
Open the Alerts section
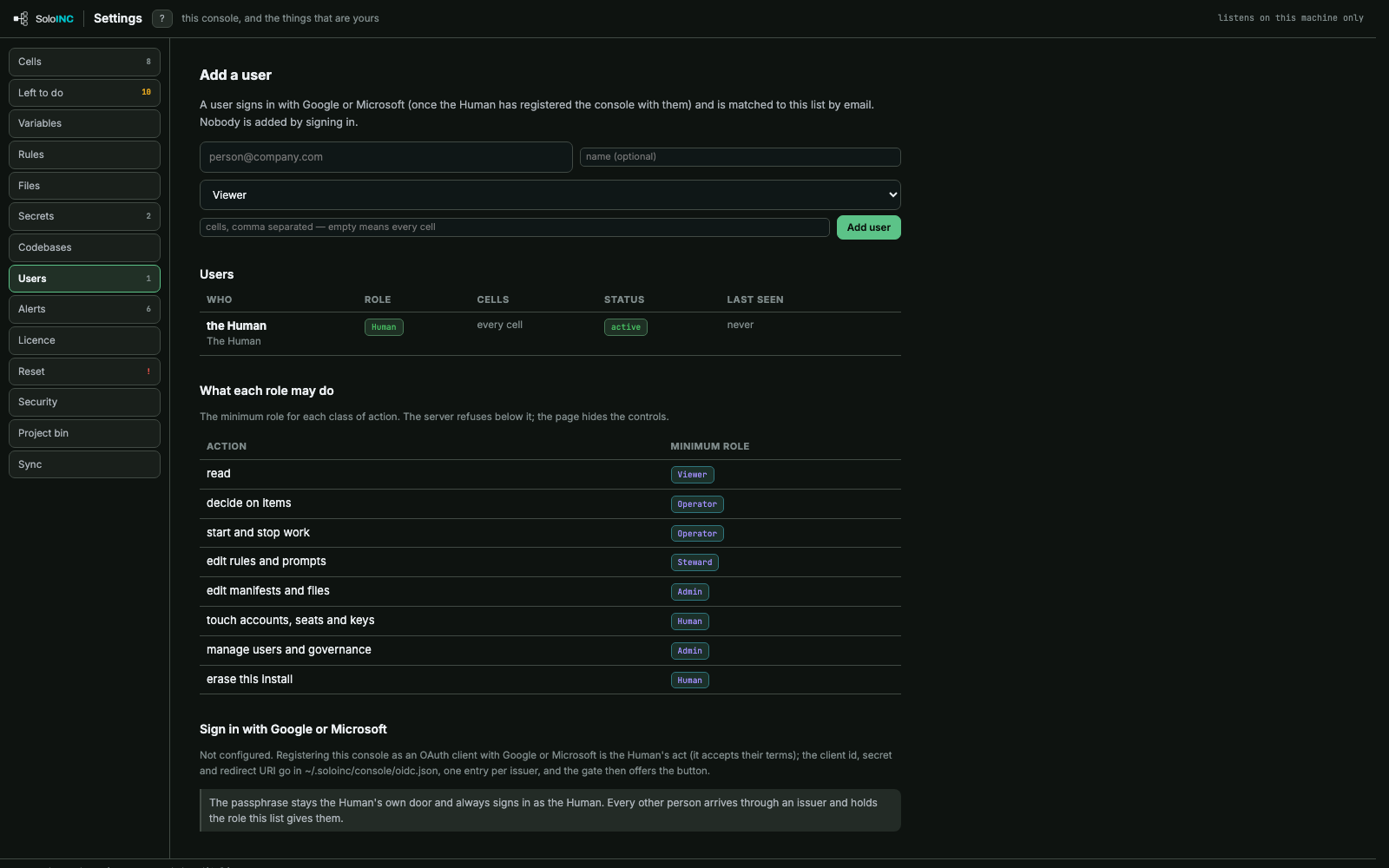[x=84, y=309]
